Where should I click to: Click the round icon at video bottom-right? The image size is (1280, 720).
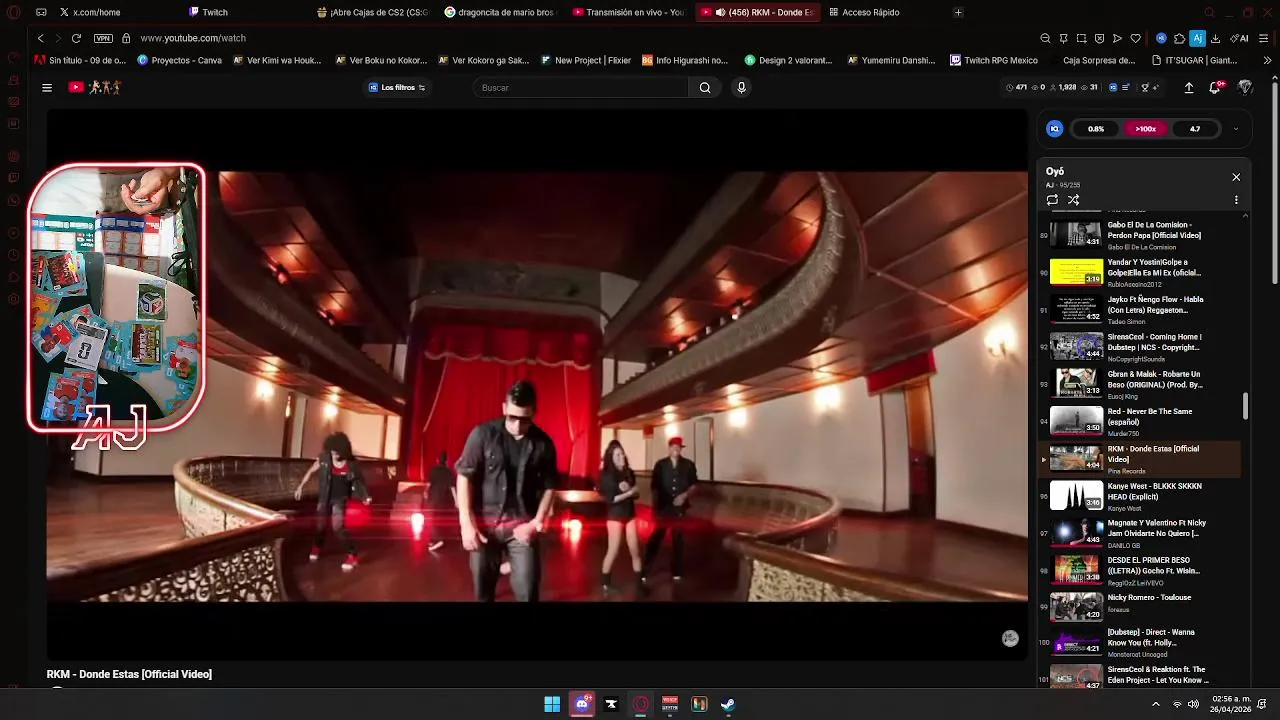click(1010, 639)
